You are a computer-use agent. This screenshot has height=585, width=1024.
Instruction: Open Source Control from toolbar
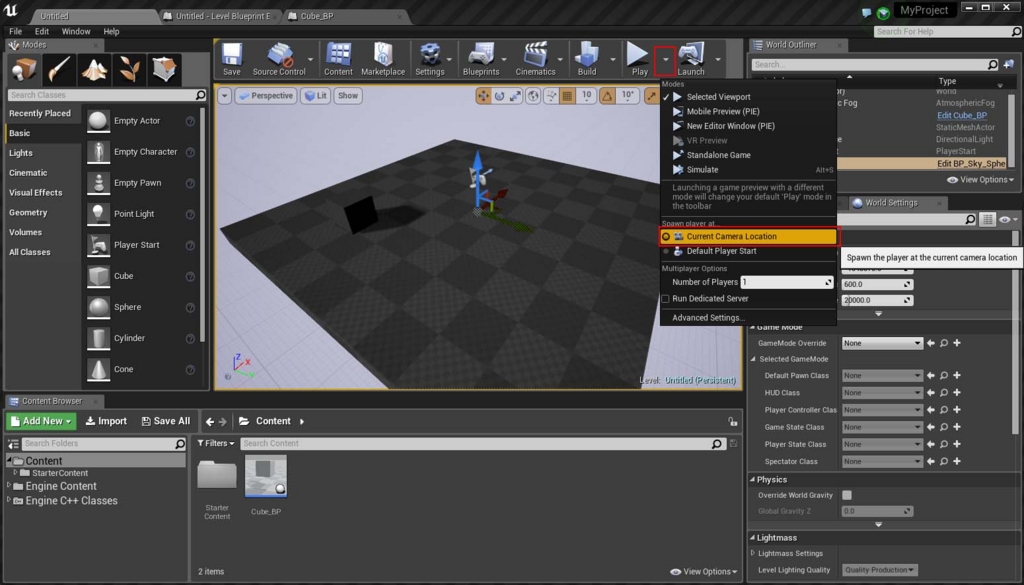[x=279, y=59]
